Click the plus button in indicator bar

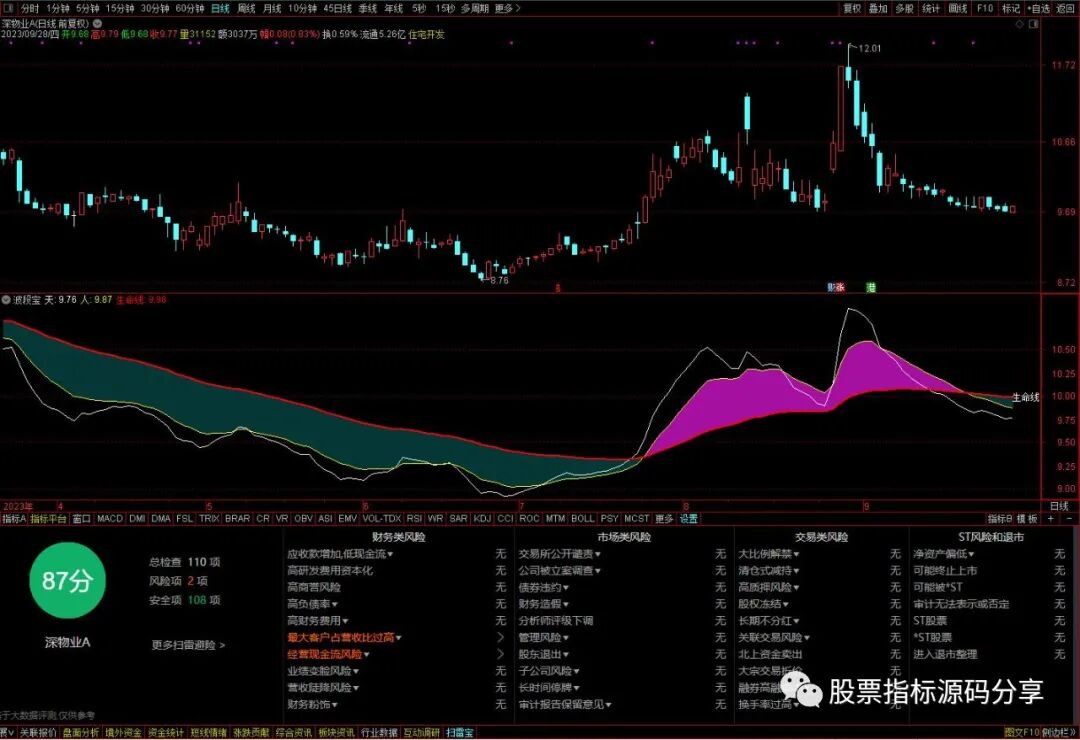click(x=1051, y=519)
